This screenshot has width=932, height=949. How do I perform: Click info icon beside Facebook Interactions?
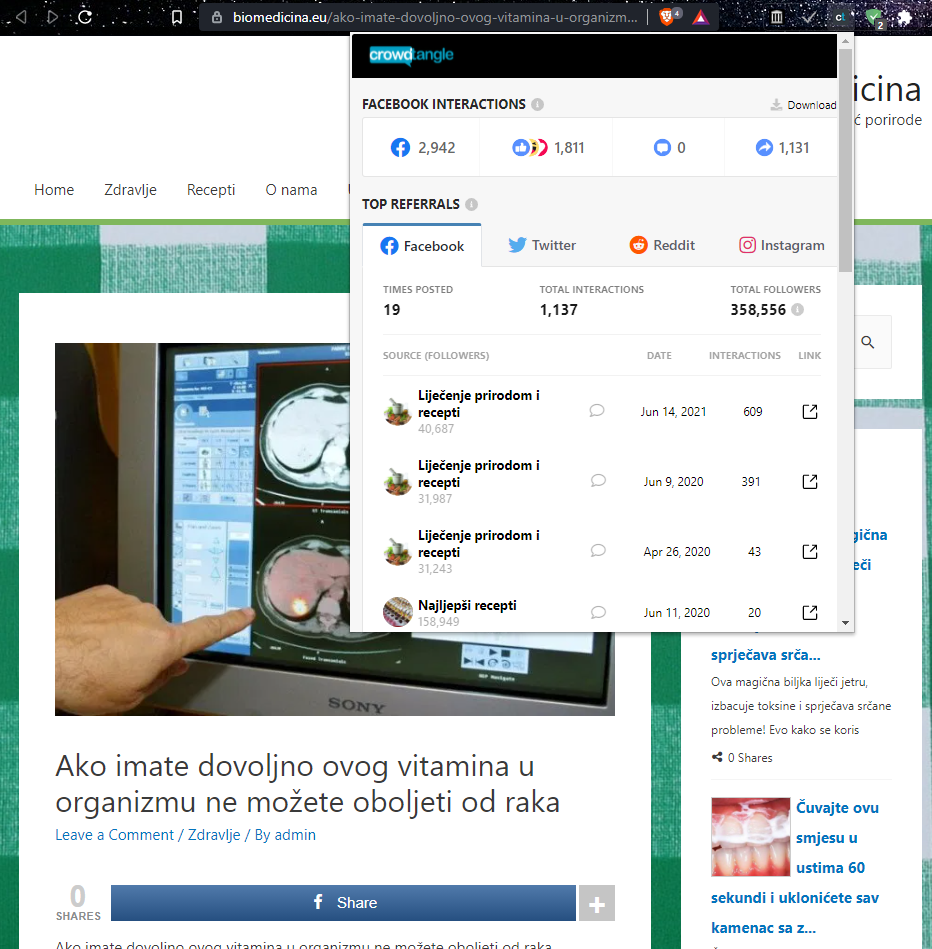tap(537, 105)
